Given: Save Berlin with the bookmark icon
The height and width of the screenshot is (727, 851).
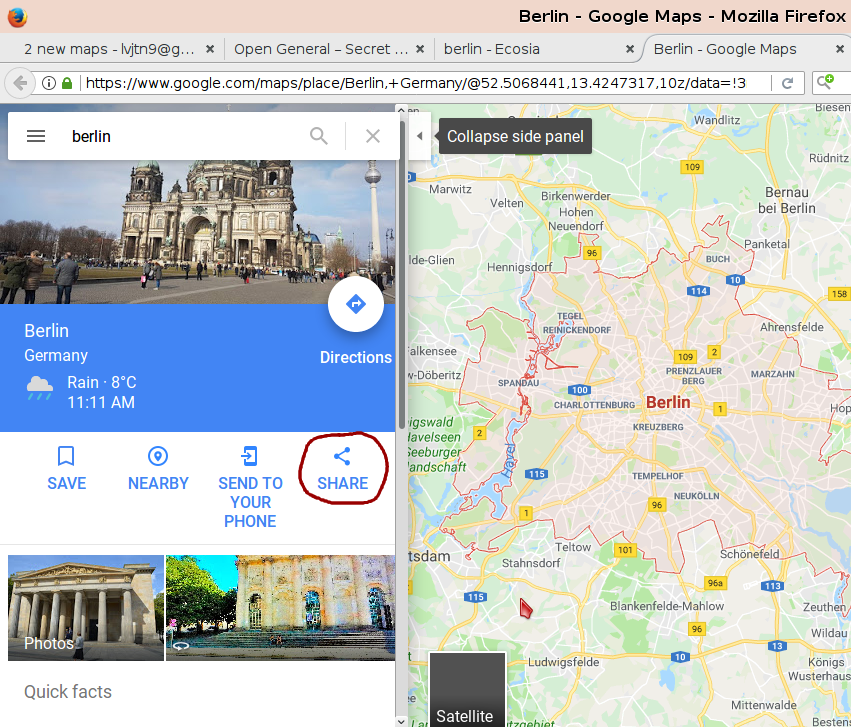Looking at the screenshot, I should click(66, 456).
